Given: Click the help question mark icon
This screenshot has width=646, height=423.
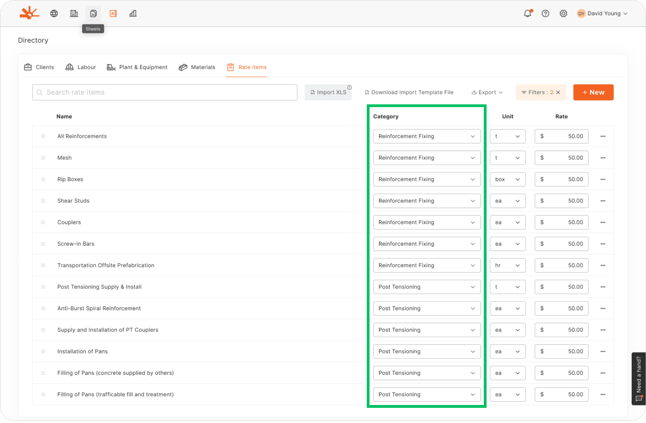Looking at the screenshot, I should (x=545, y=14).
